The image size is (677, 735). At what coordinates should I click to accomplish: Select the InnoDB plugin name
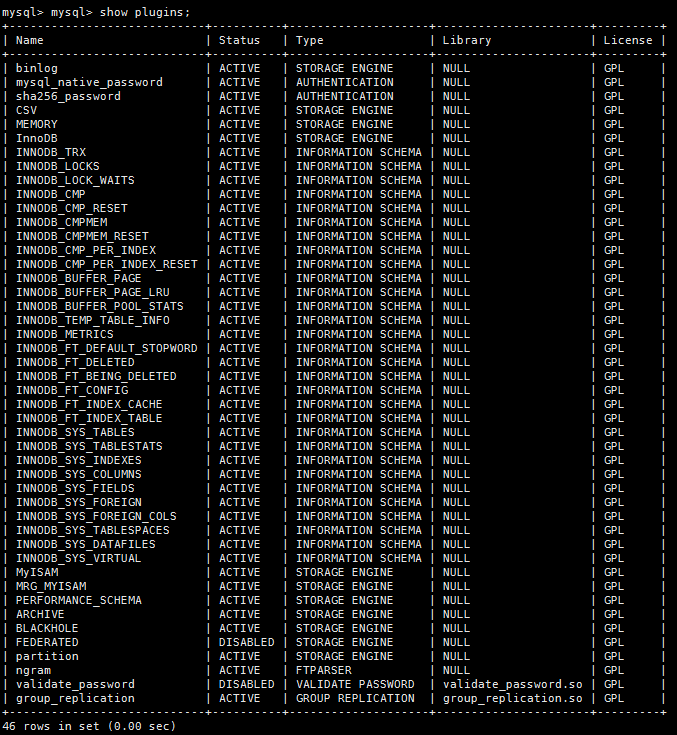pyautogui.click(x=37, y=138)
